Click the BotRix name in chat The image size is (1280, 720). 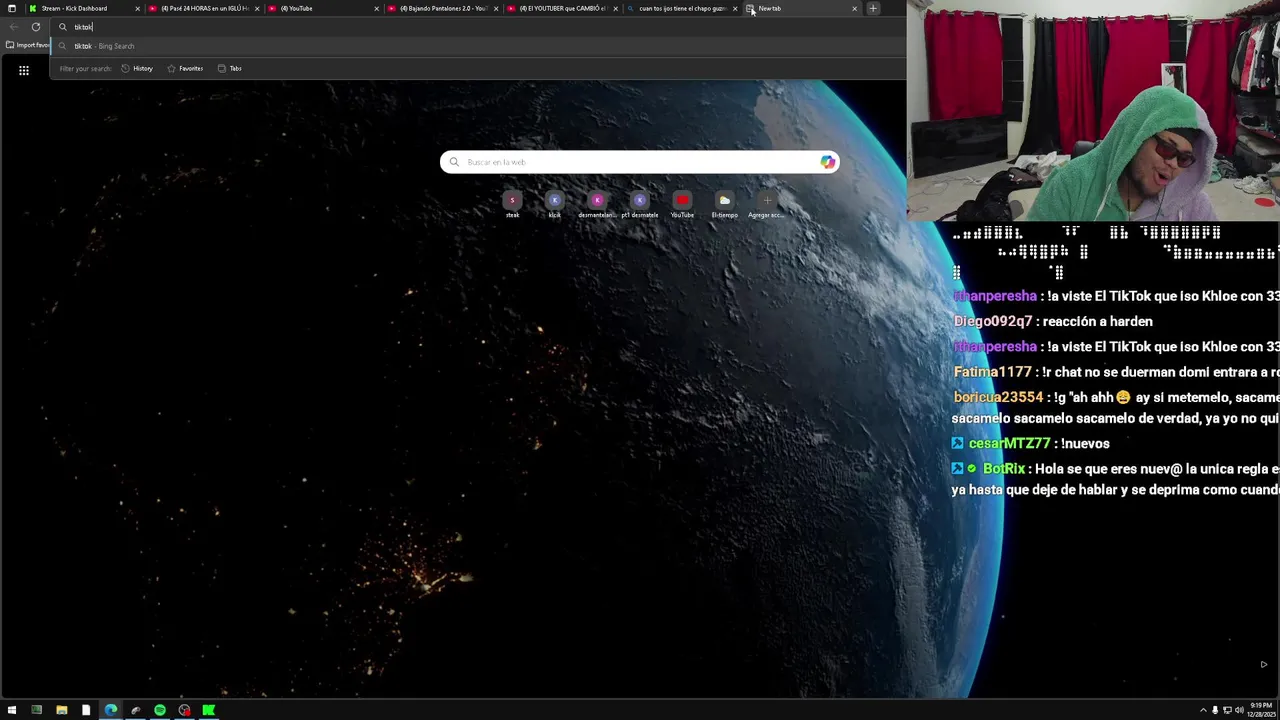(1004, 468)
